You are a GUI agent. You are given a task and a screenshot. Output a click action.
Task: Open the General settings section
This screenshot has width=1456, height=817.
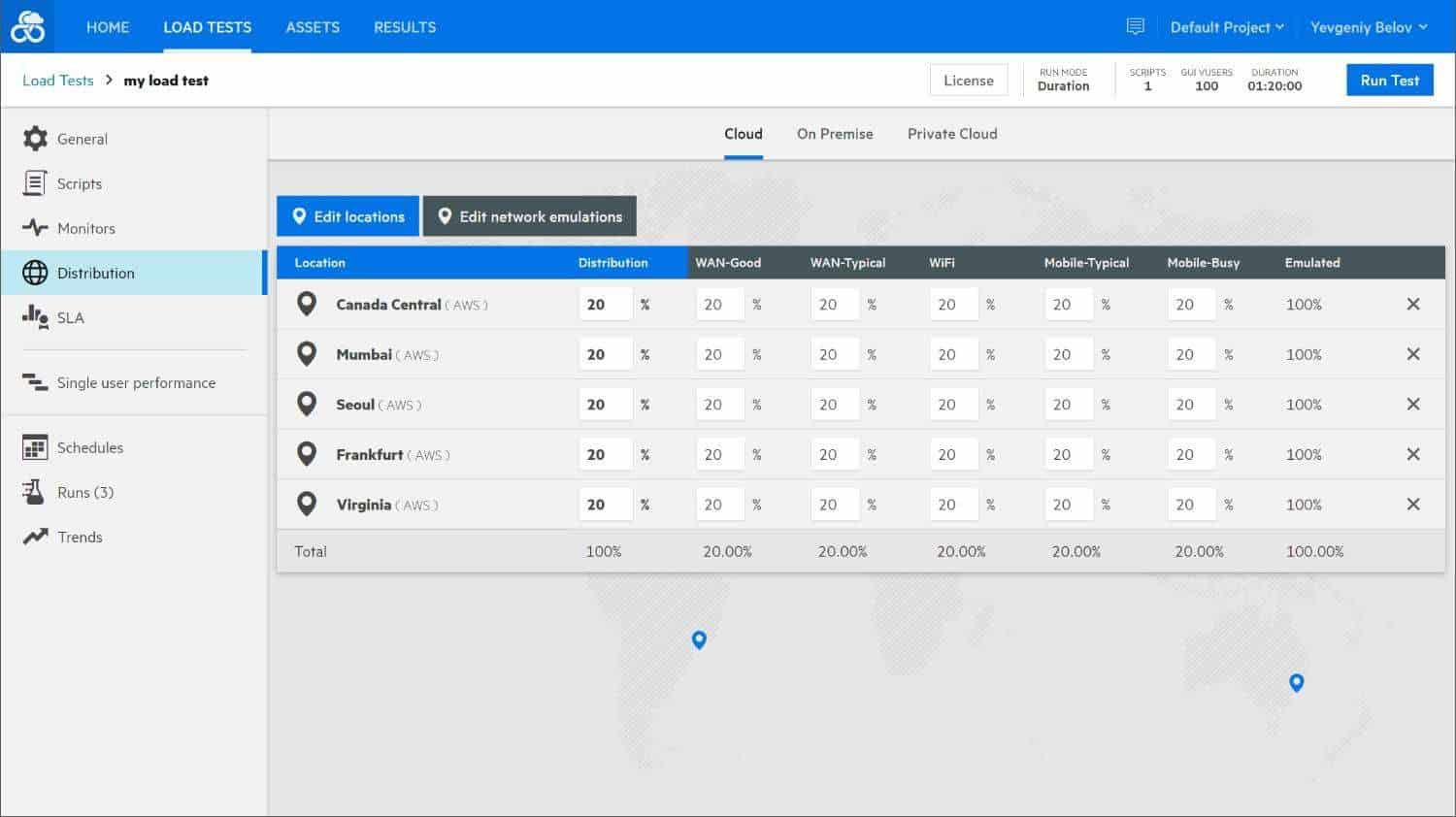[x=134, y=139]
